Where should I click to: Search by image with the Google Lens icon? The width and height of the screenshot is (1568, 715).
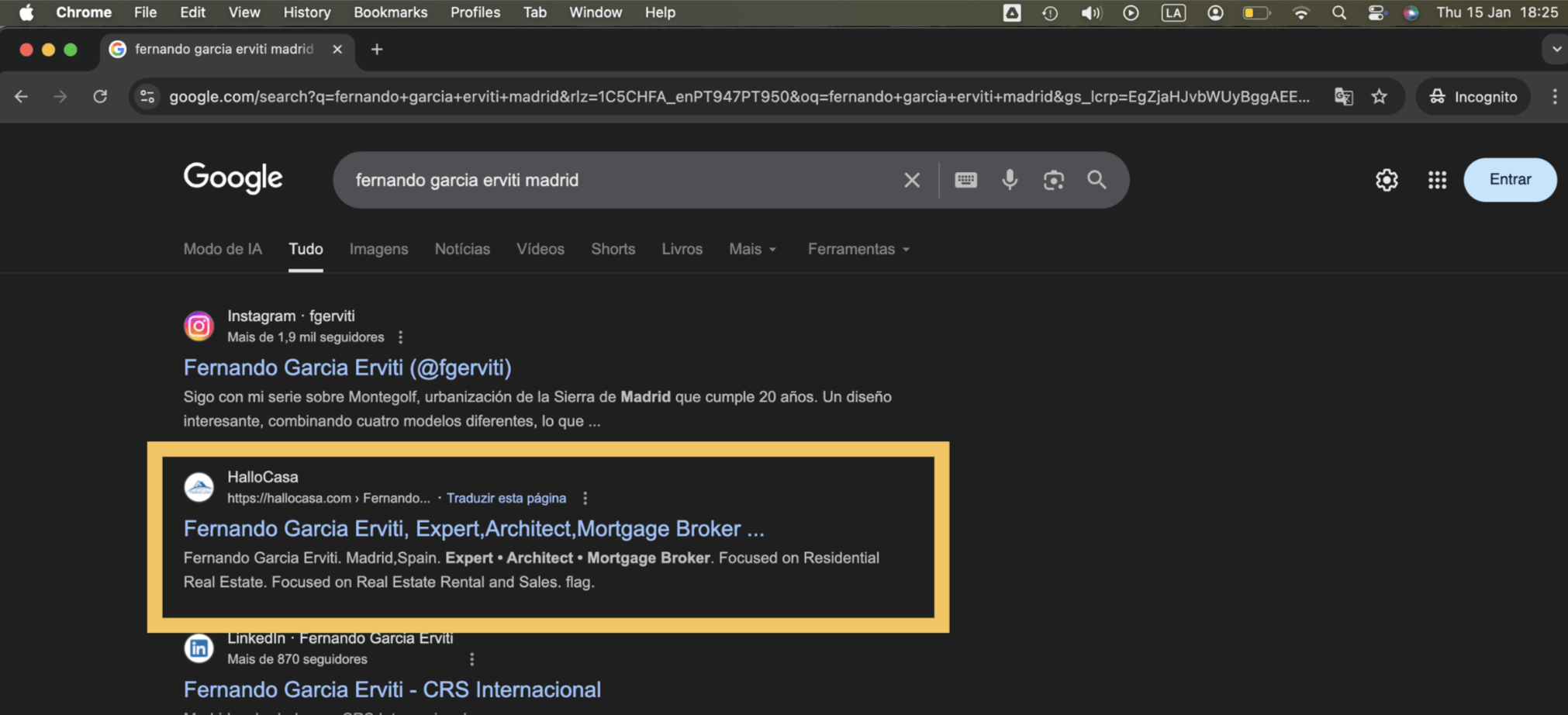coord(1053,180)
